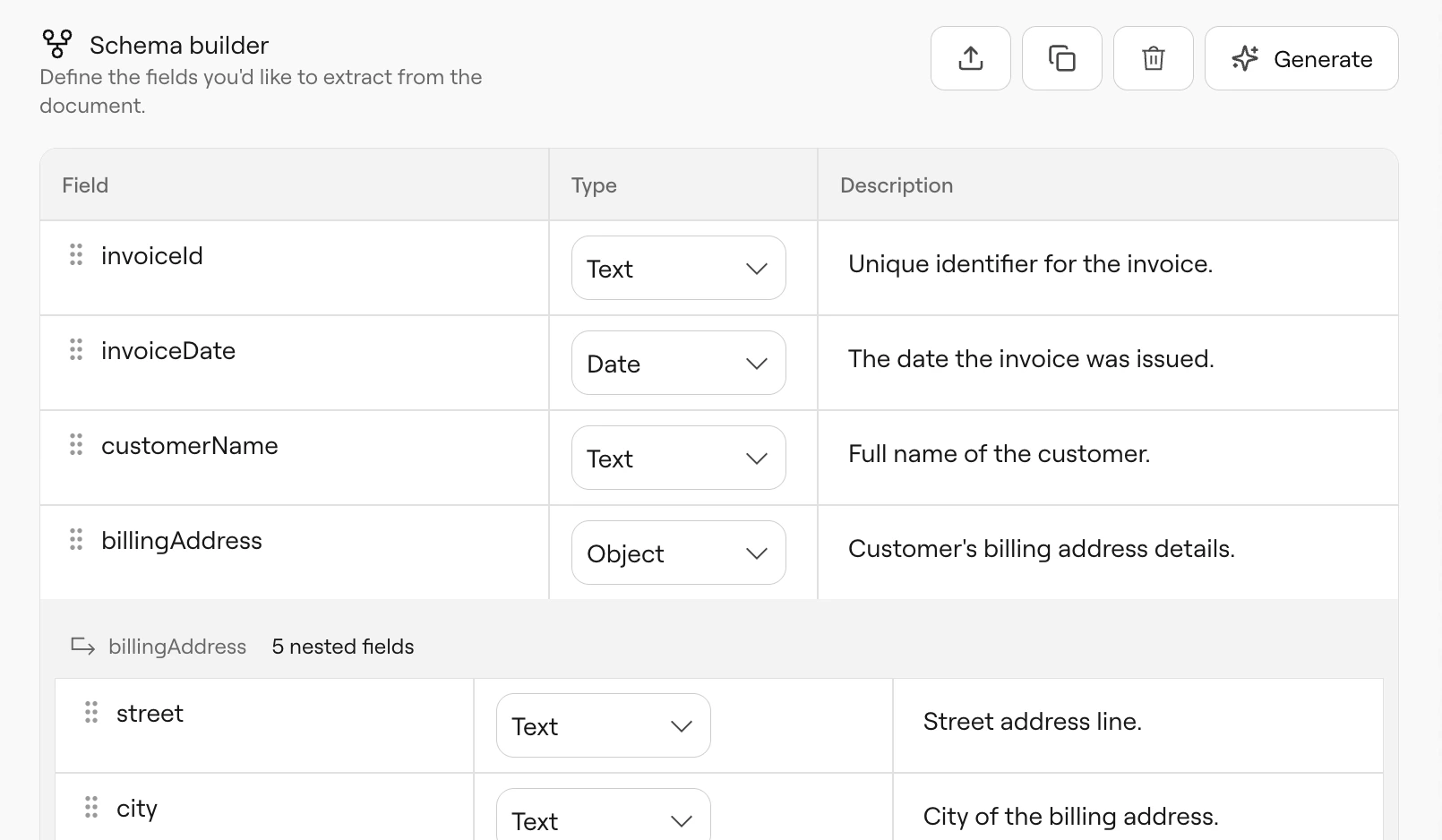Screen dimensions: 1442x840
Task: Click the sparkle icon inside Generate button
Action: [x=1246, y=58]
